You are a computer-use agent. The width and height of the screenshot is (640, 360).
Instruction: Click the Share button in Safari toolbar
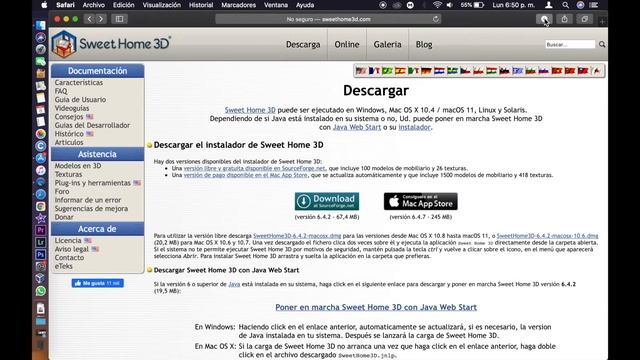pyautogui.click(x=564, y=19)
